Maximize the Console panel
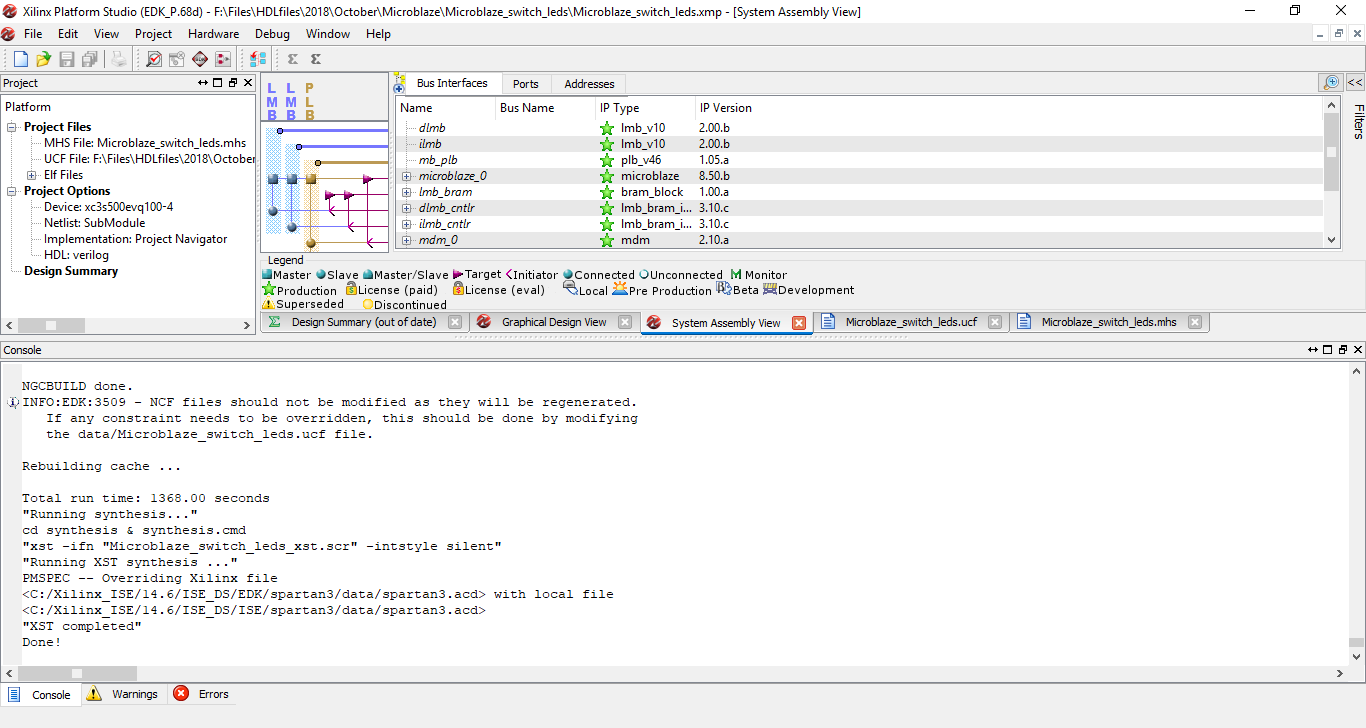The height and width of the screenshot is (728, 1366). point(1328,350)
